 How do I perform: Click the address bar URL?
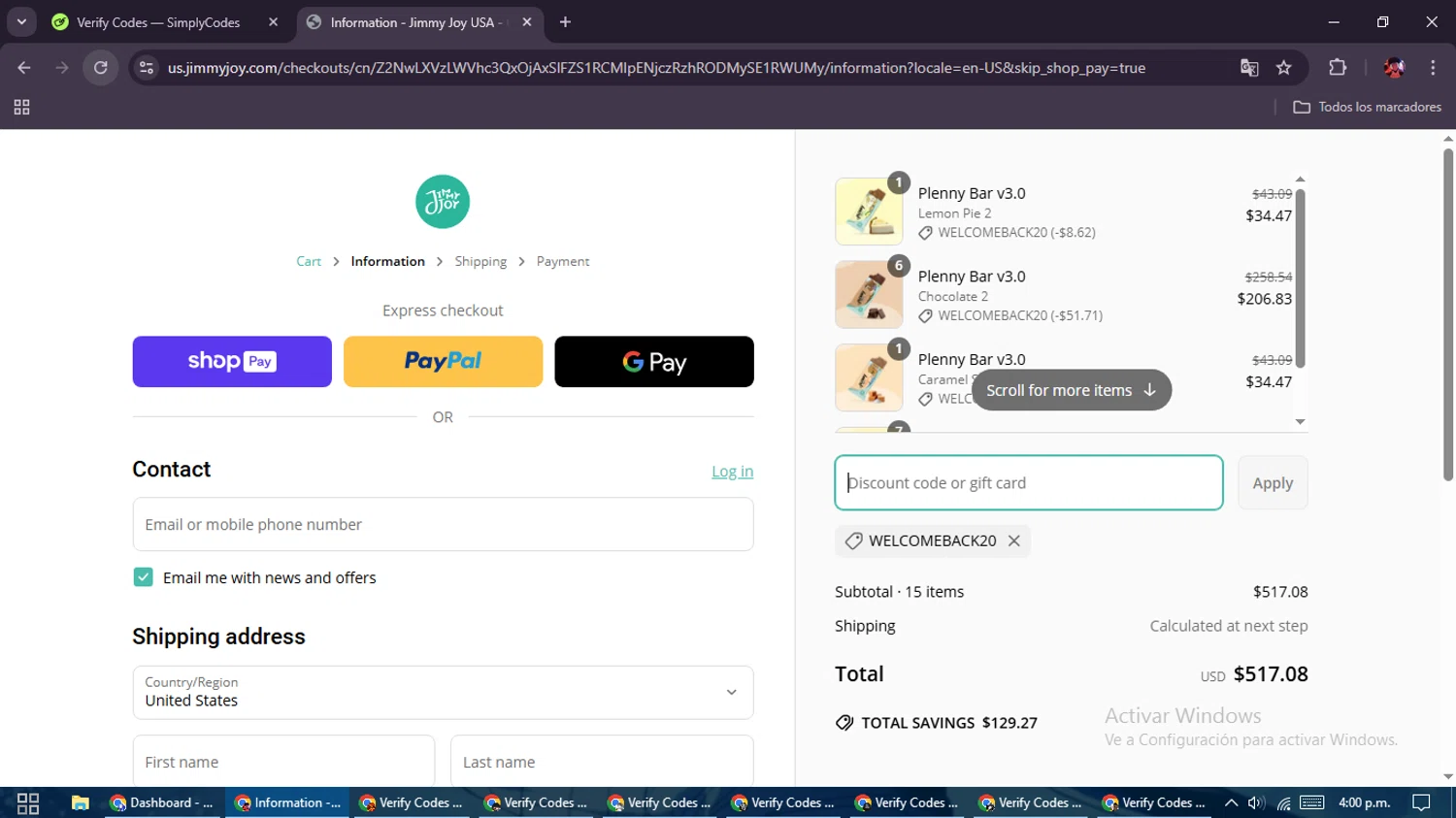tap(656, 68)
